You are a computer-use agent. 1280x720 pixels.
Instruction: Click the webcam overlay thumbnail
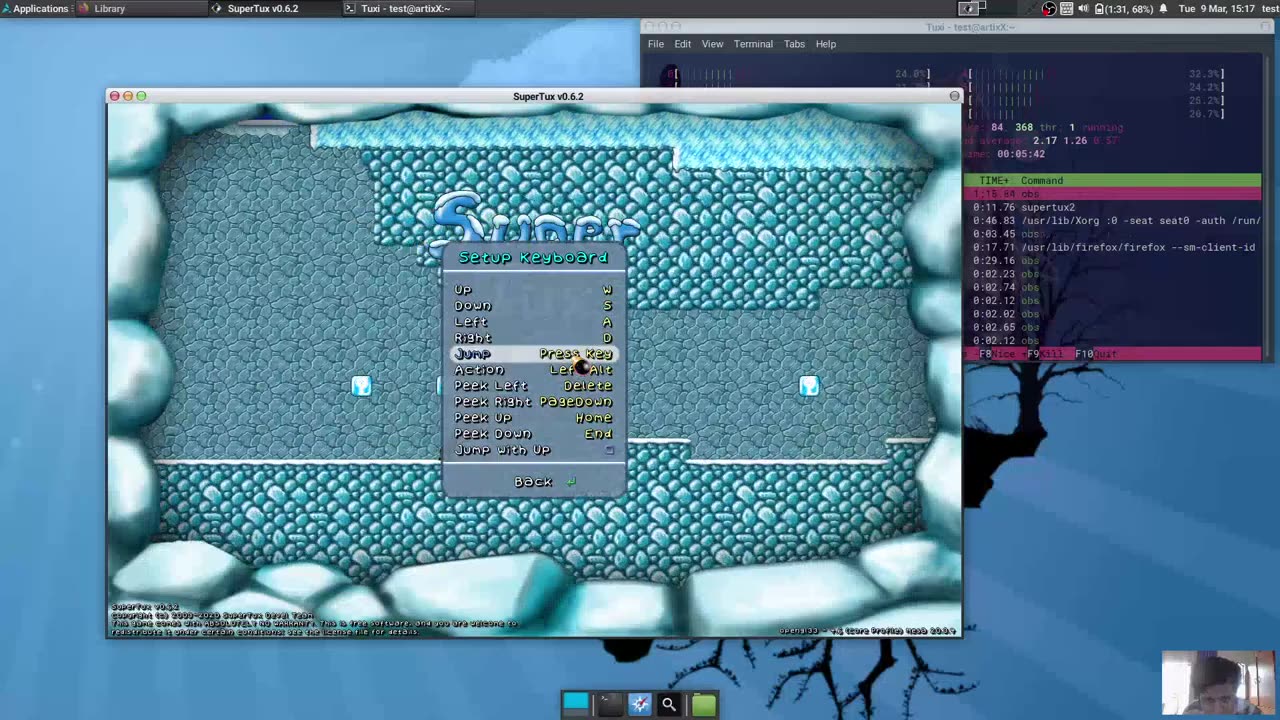[1218, 683]
